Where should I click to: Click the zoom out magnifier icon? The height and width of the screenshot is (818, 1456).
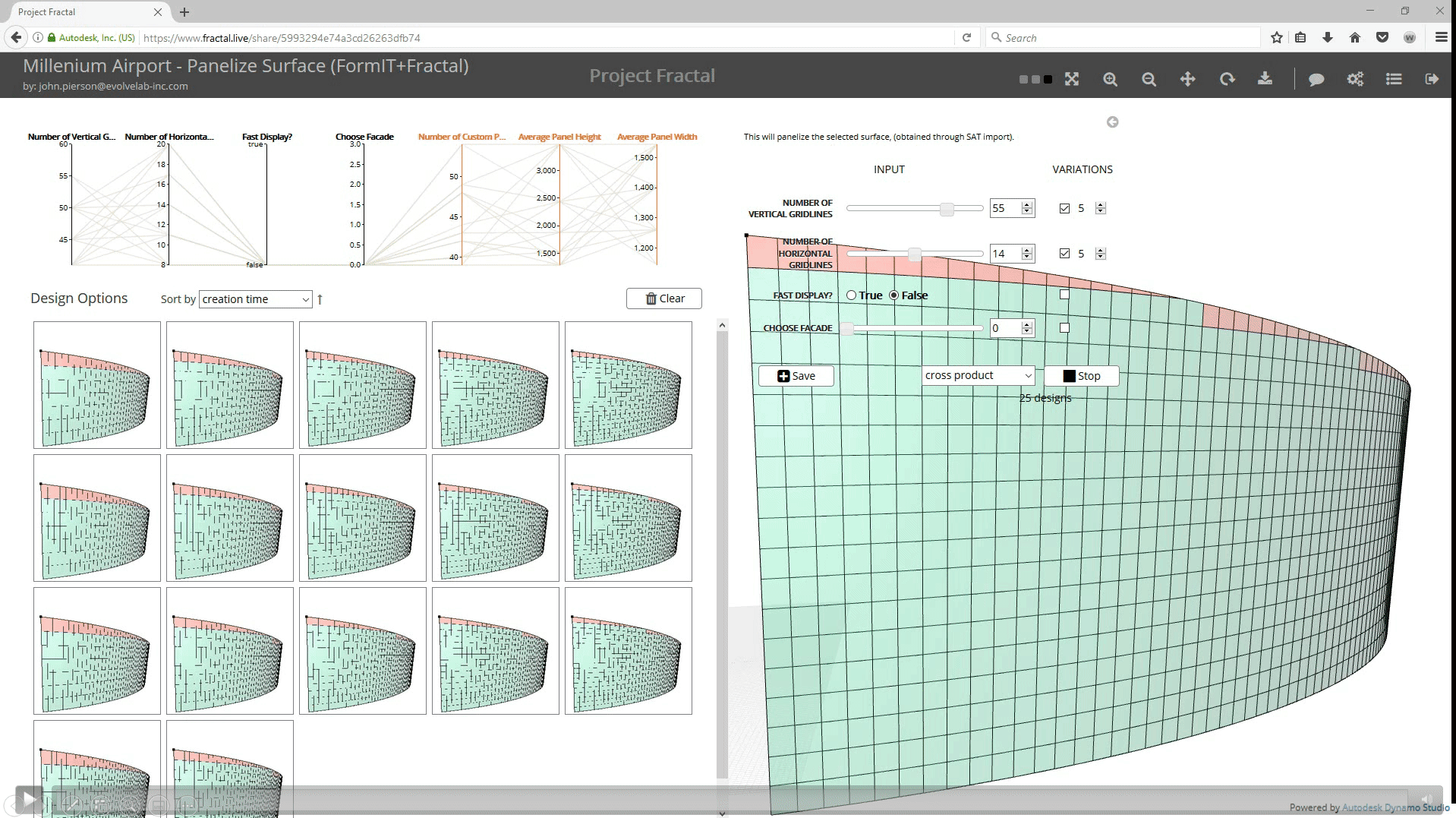[1149, 79]
